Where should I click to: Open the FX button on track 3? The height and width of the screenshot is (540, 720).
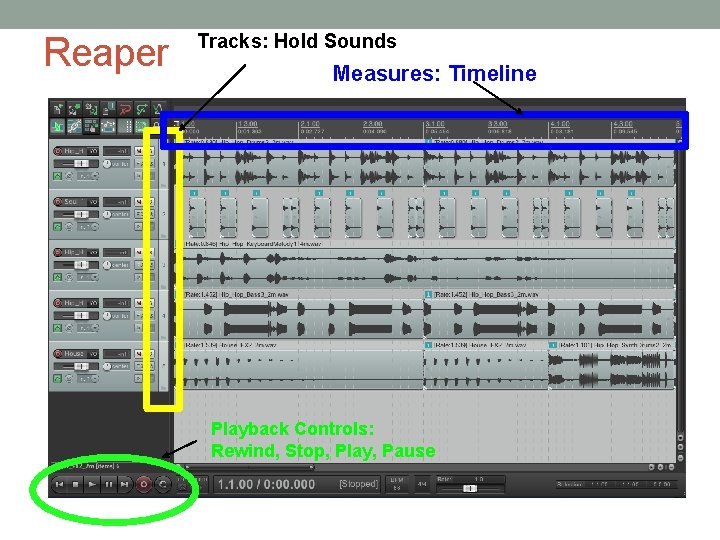[x=139, y=265]
